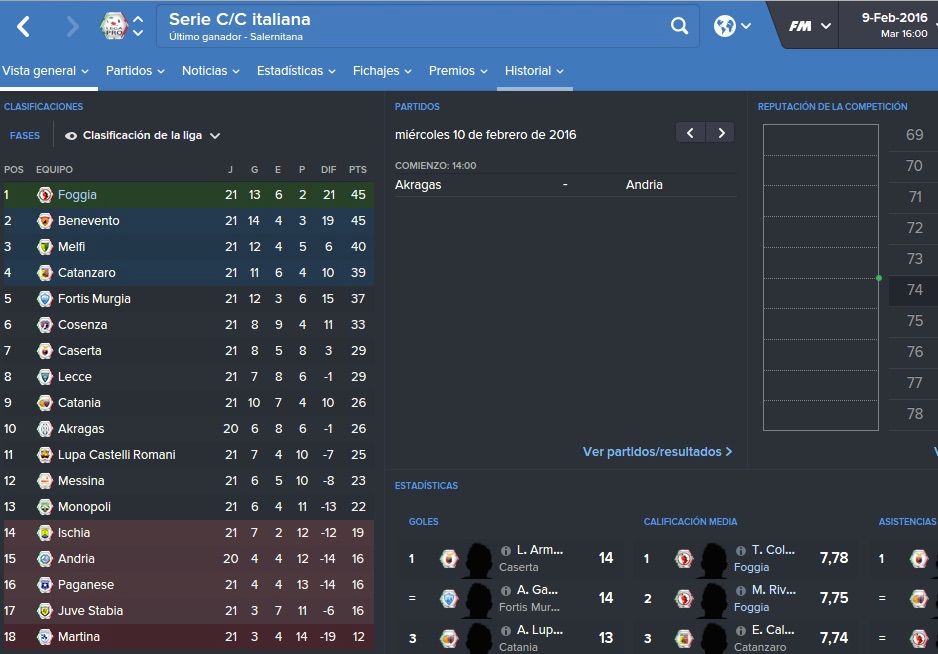Open the world globe menu icon
The image size is (938, 654).
pyautogui.click(x=724, y=26)
